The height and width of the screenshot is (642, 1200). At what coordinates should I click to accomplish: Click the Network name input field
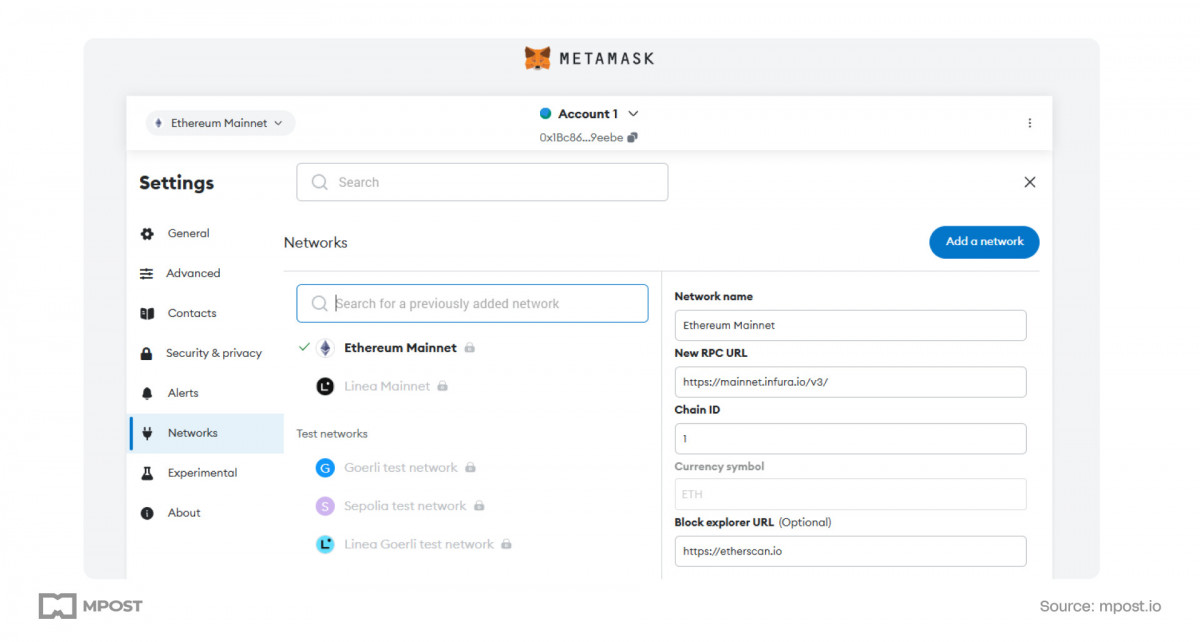(850, 325)
